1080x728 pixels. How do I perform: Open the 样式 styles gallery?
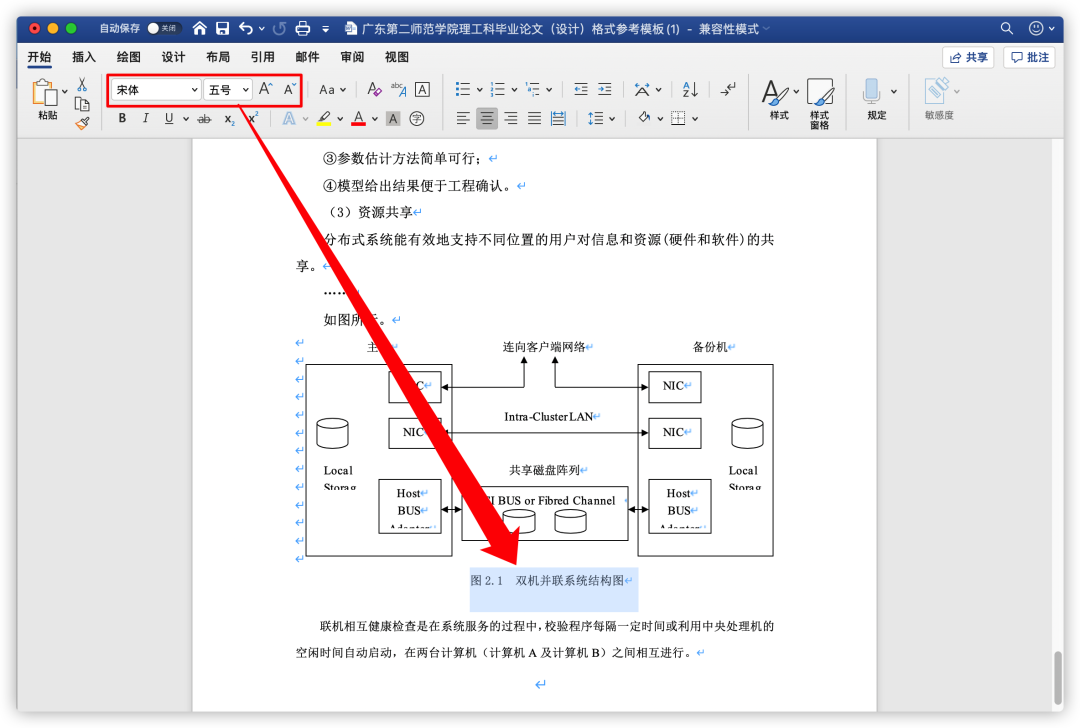pos(780,100)
